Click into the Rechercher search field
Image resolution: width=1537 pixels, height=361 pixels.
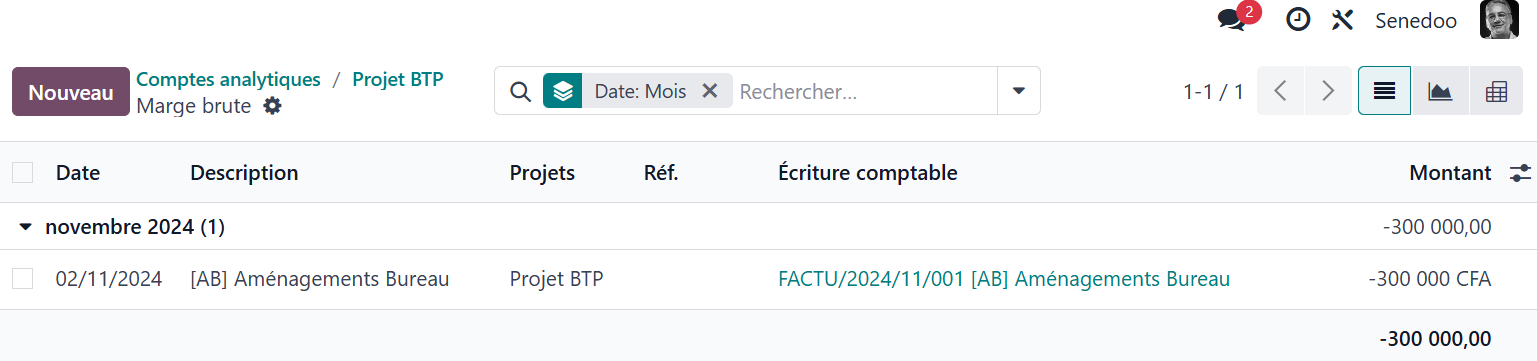(x=865, y=91)
